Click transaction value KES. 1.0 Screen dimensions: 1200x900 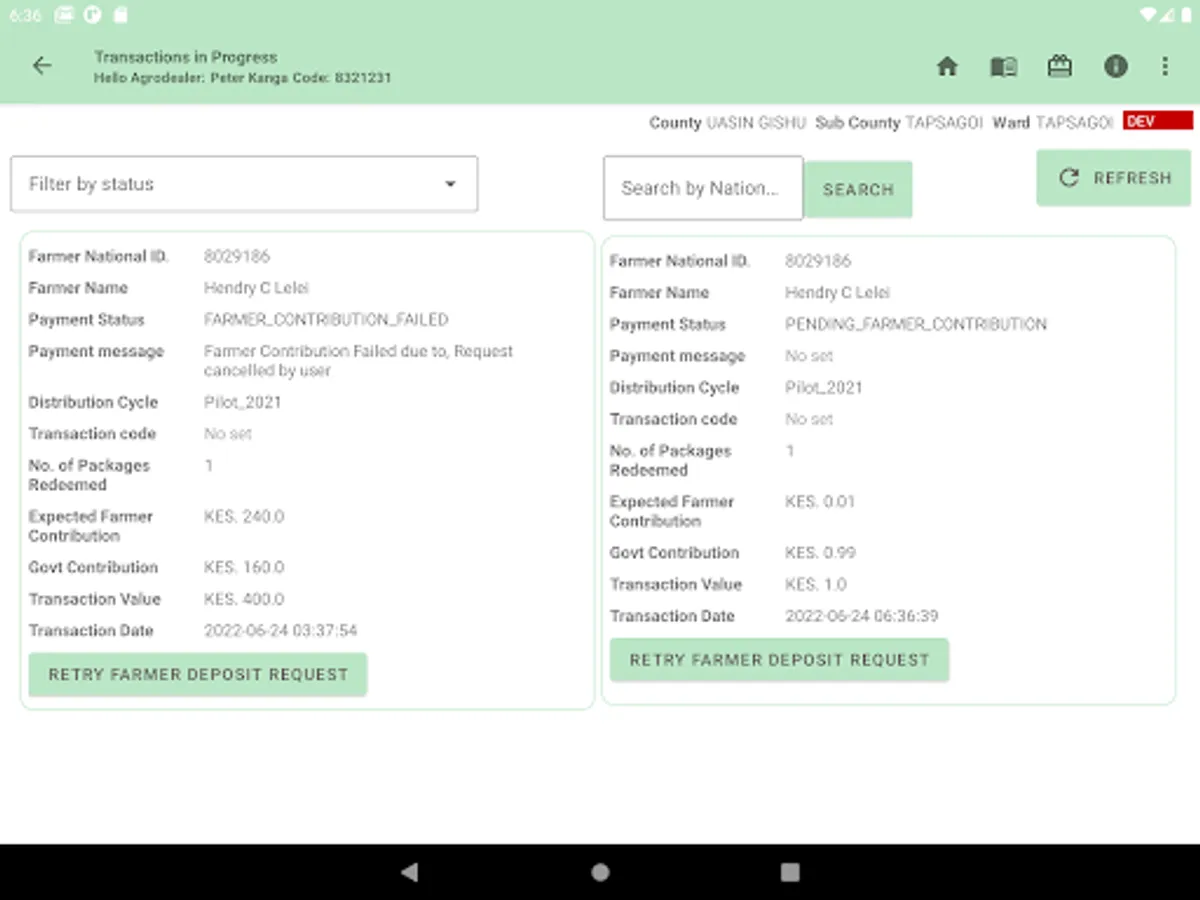(x=816, y=584)
